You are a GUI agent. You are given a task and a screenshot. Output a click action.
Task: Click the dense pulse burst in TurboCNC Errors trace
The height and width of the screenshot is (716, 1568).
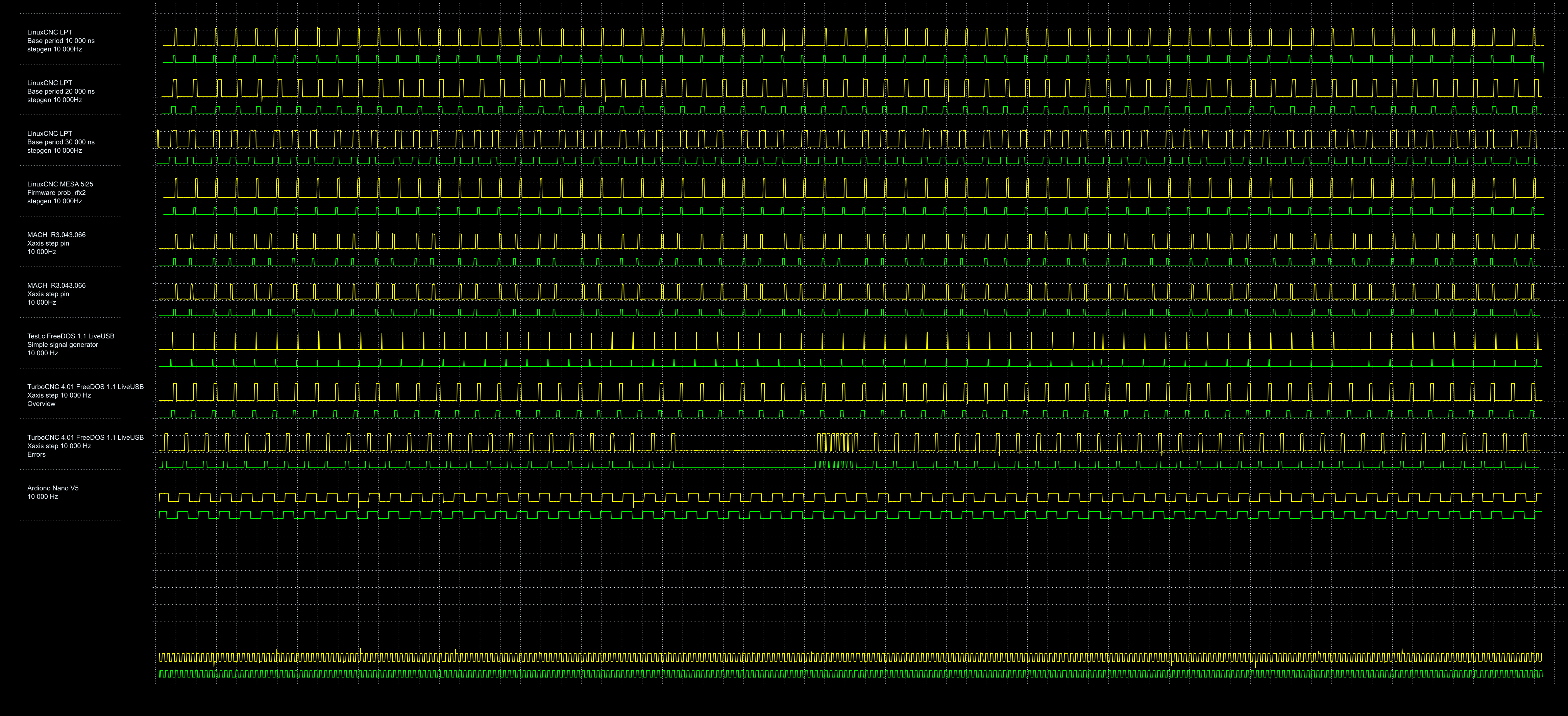(x=837, y=442)
